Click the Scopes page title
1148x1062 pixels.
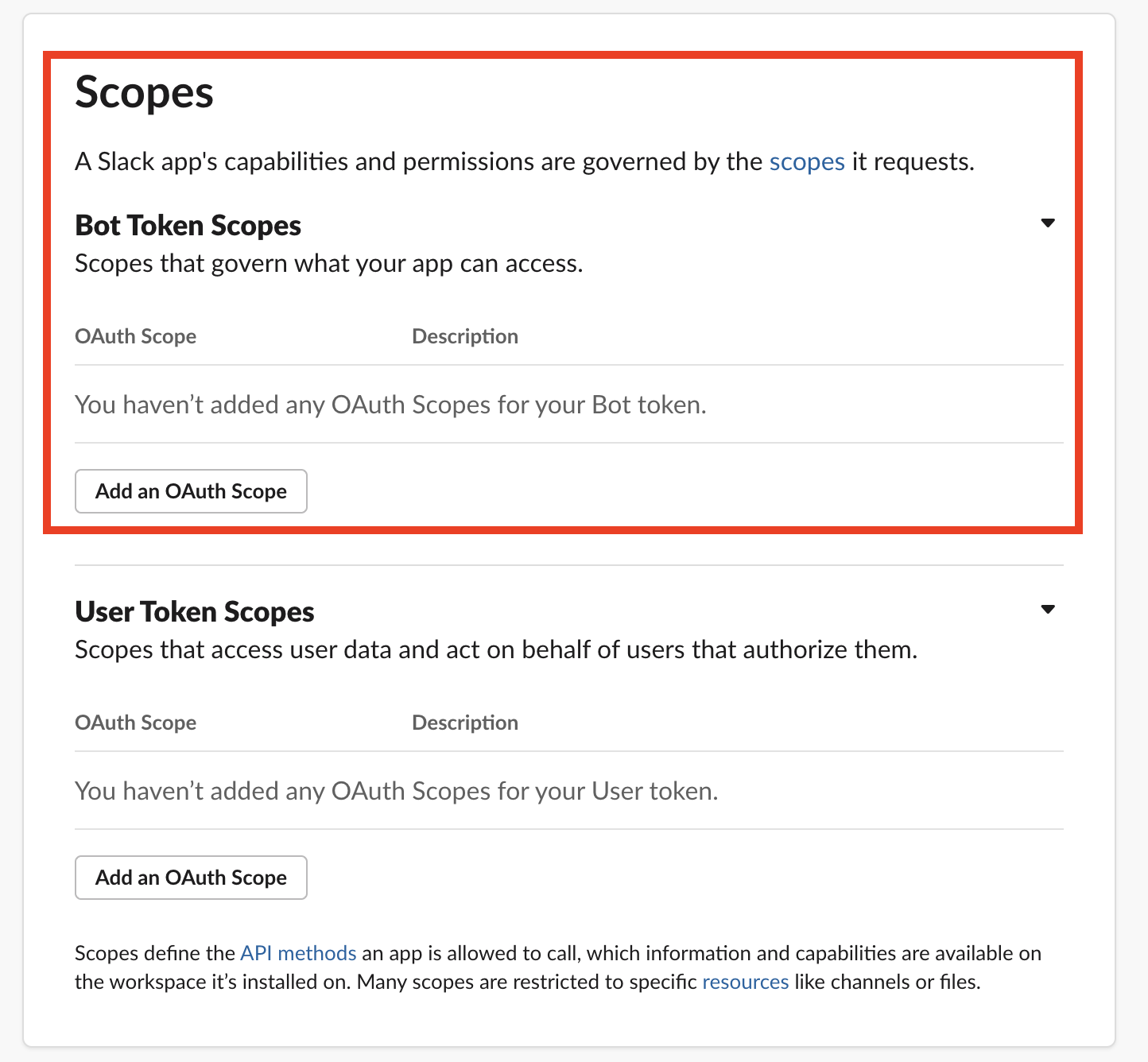click(x=144, y=92)
